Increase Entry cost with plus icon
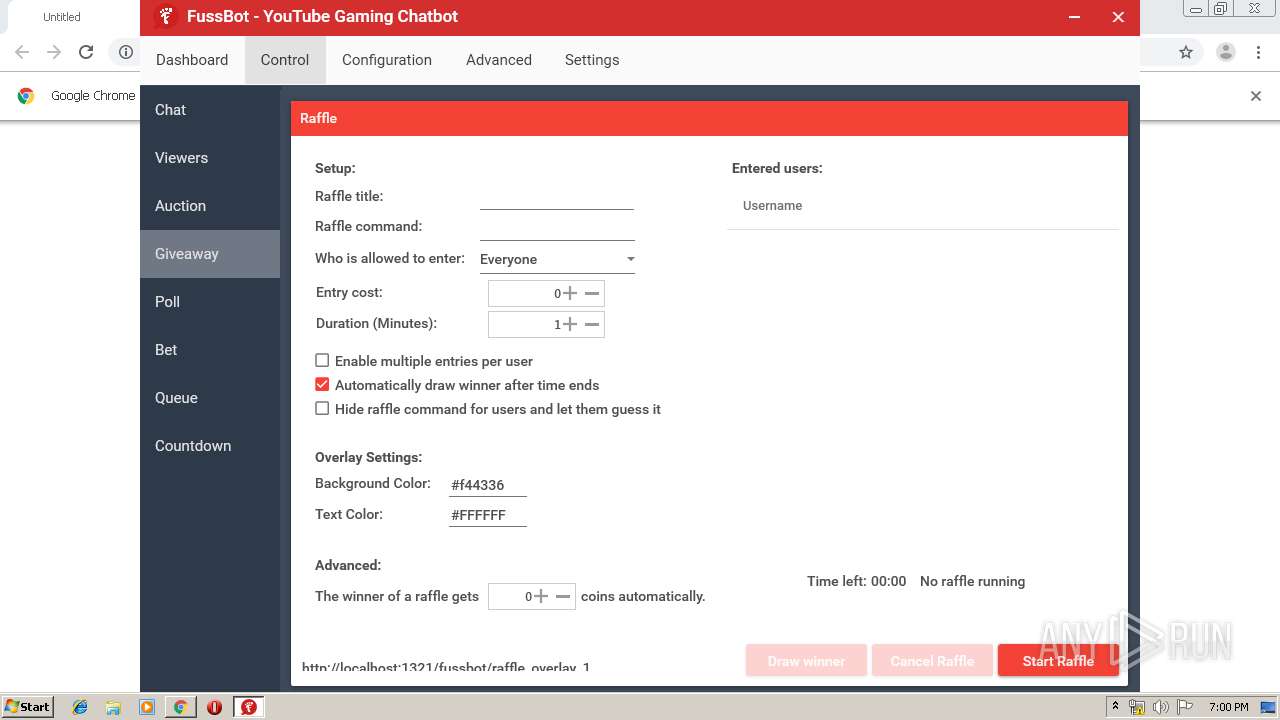 pyautogui.click(x=570, y=293)
